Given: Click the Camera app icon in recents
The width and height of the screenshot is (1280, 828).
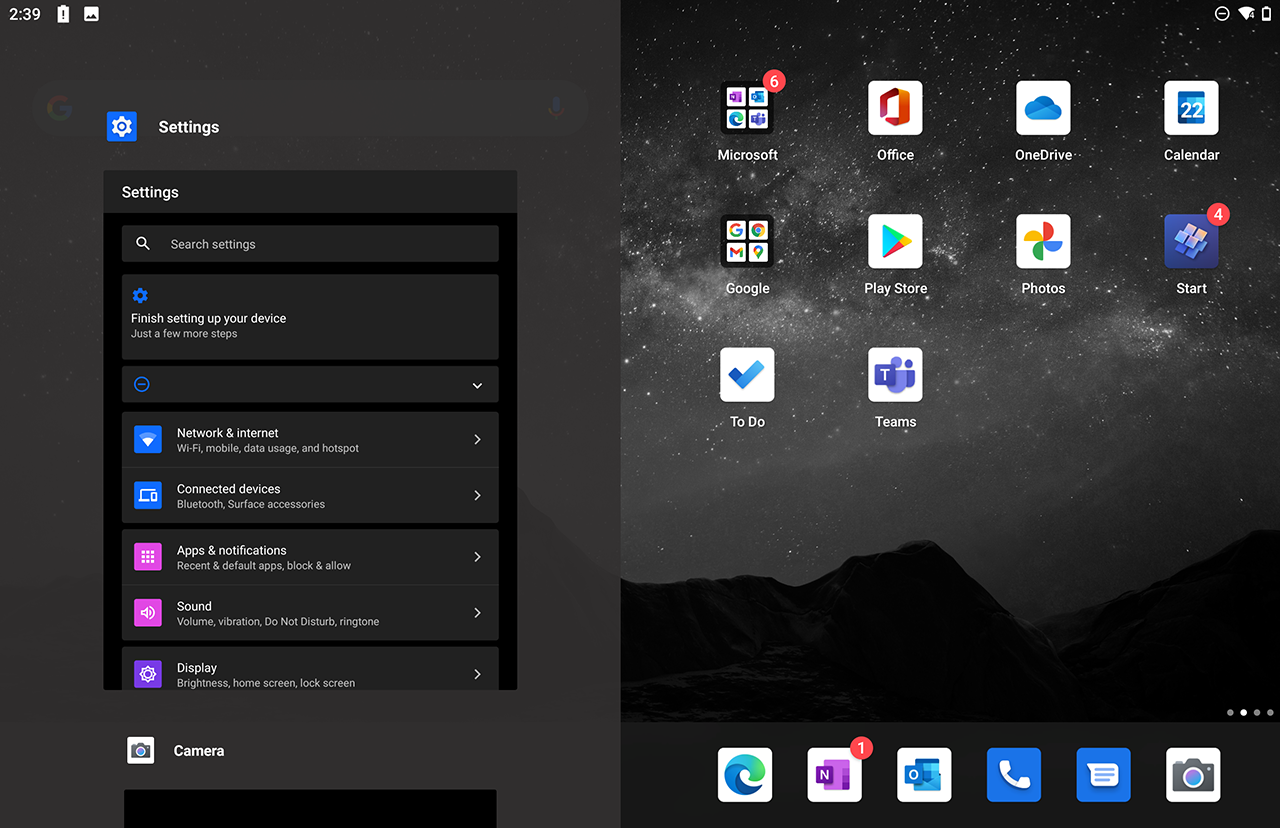Looking at the screenshot, I should [x=141, y=751].
